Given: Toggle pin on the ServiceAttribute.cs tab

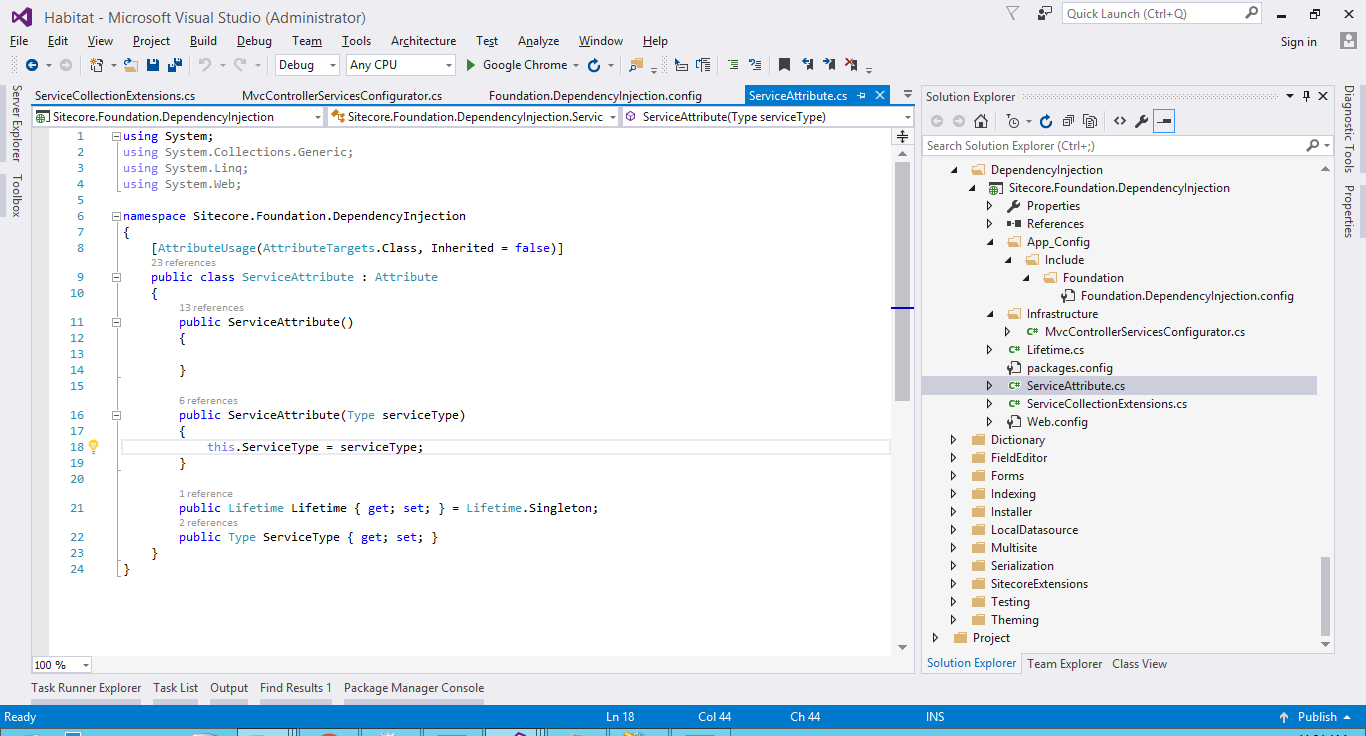Looking at the screenshot, I should pos(860,96).
